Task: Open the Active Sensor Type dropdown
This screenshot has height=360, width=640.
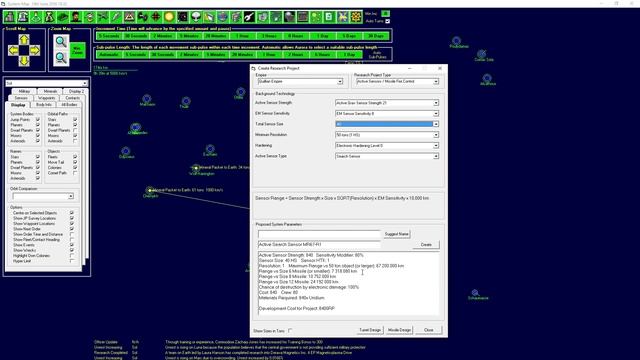Action: pyautogui.click(x=436, y=156)
